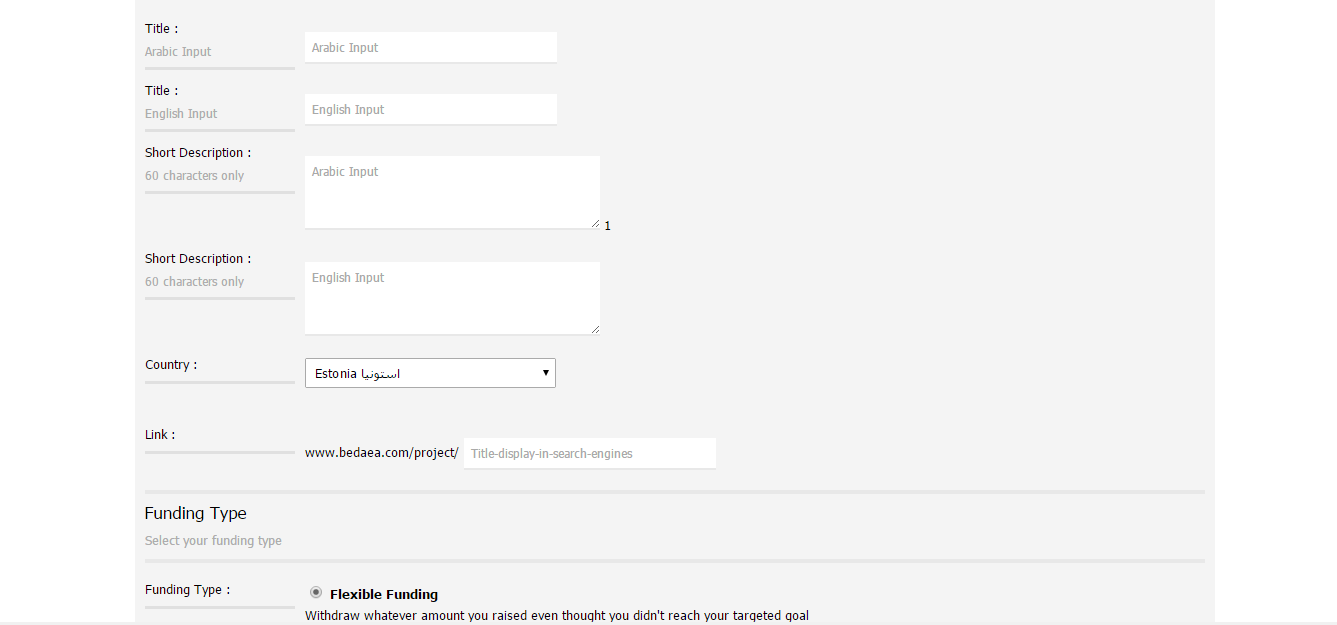The width and height of the screenshot is (1337, 625).
Task: Click the resize grip of Arabic description textarea
Action: (595, 223)
